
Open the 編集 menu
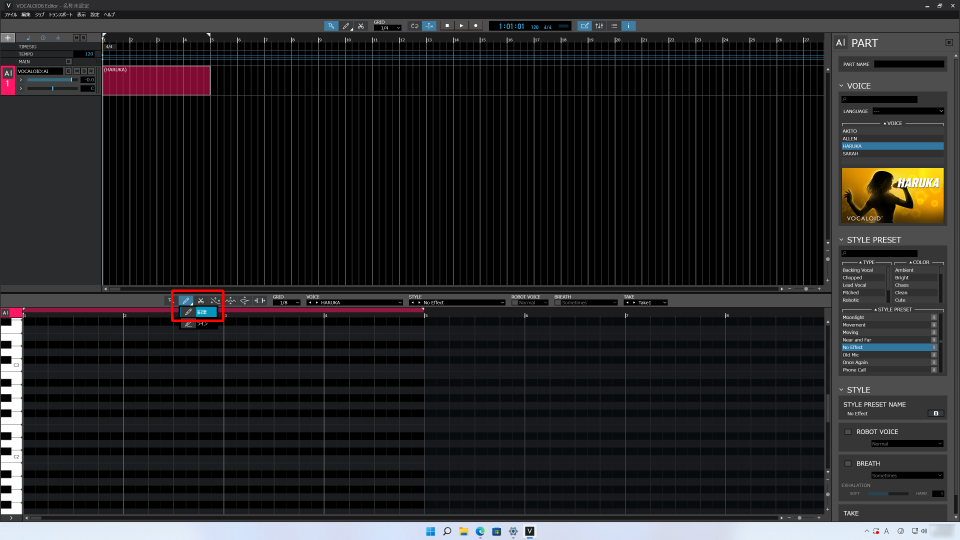(26, 15)
